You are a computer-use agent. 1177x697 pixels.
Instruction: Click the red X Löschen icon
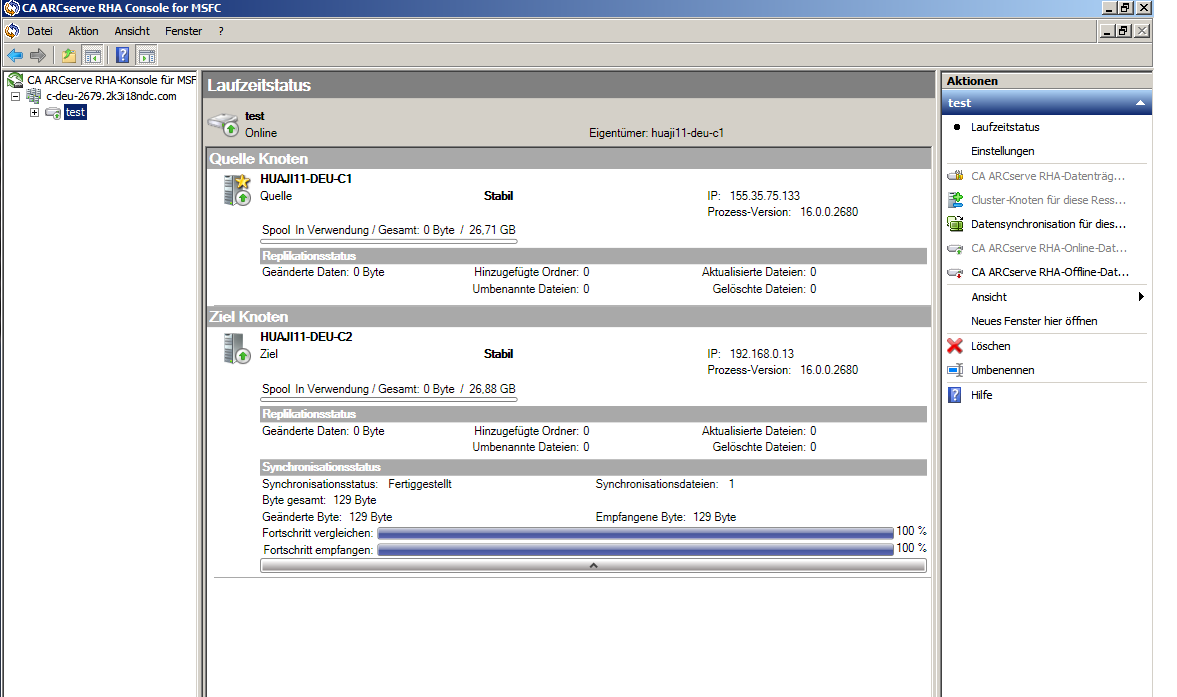[x=955, y=346]
